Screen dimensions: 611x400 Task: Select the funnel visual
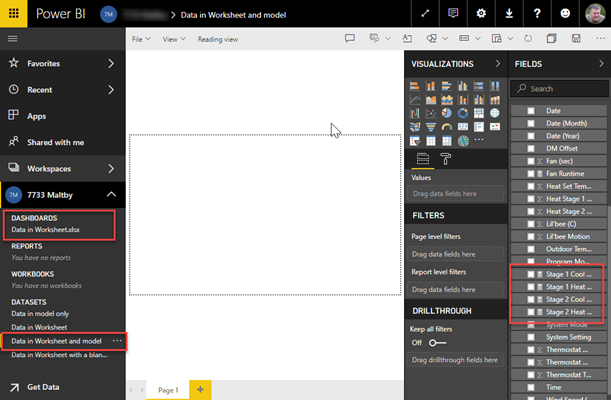point(431,127)
